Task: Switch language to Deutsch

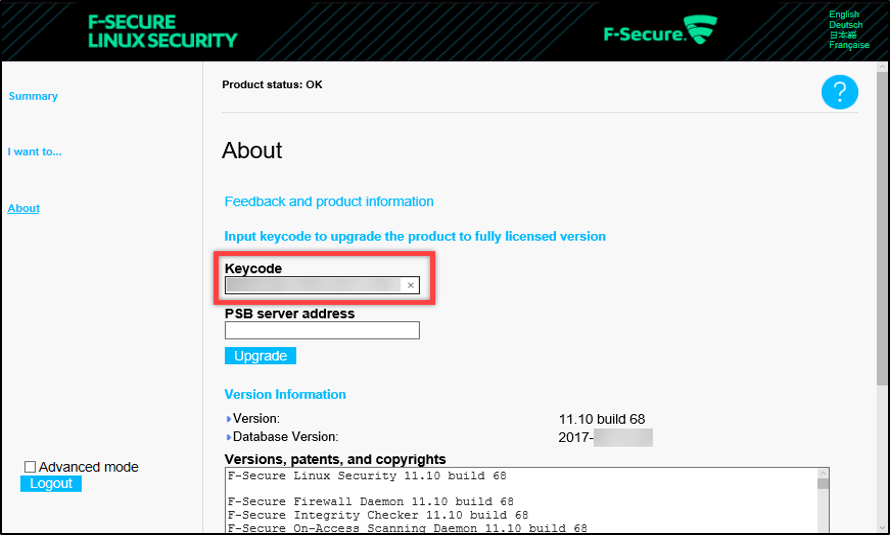Action: 845,25
